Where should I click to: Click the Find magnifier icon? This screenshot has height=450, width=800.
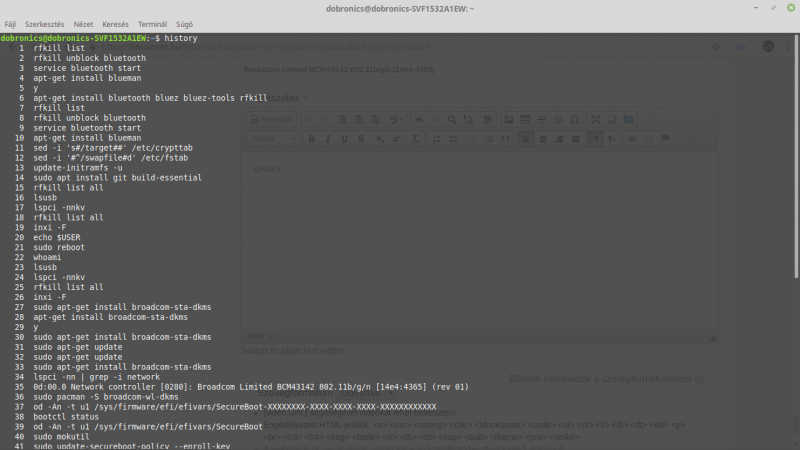tap(452, 119)
